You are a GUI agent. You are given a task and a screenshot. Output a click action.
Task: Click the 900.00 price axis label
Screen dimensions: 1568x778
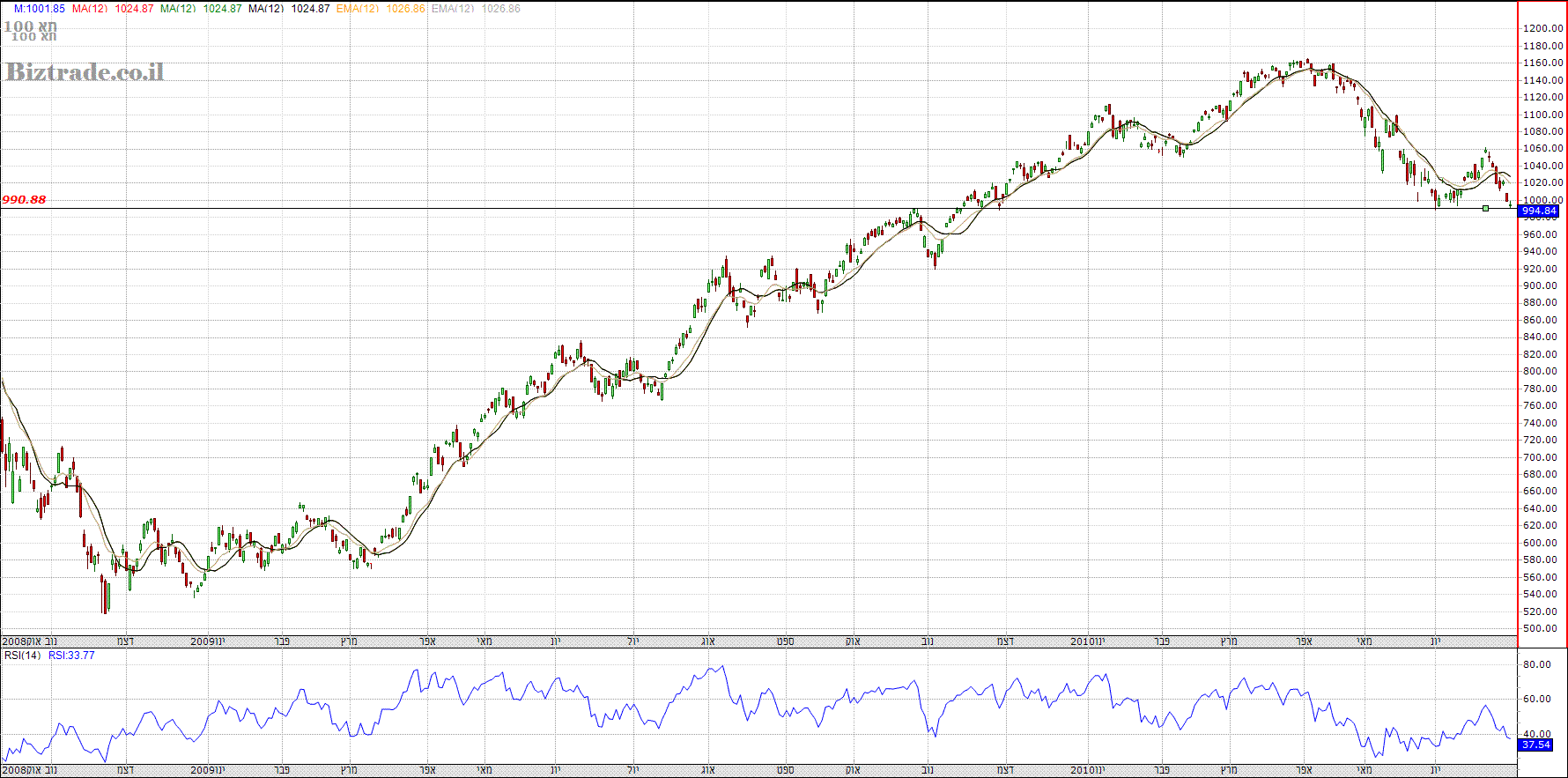pyautogui.click(x=1541, y=285)
